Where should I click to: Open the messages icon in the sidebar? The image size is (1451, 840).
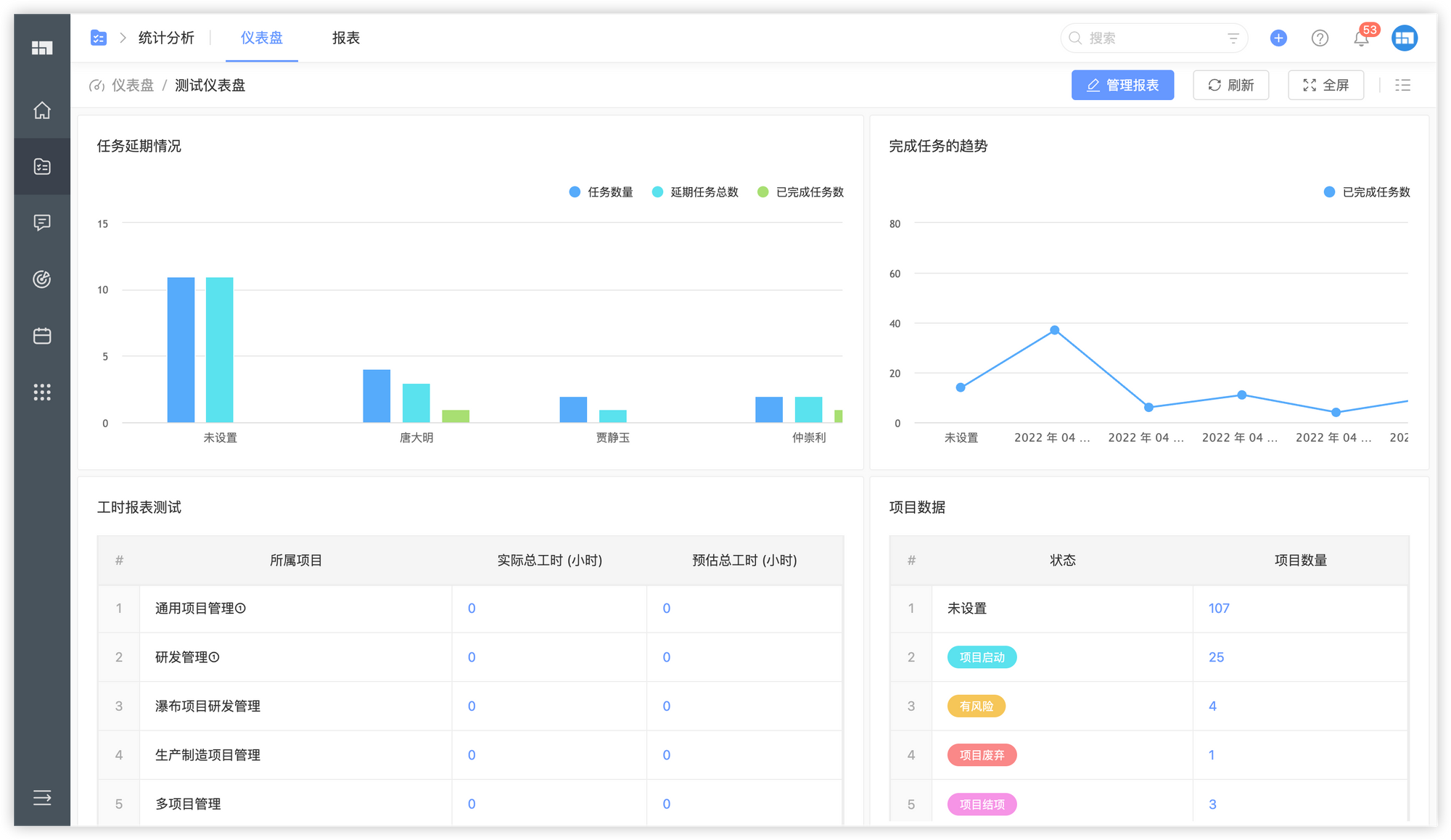[x=41, y=223]
